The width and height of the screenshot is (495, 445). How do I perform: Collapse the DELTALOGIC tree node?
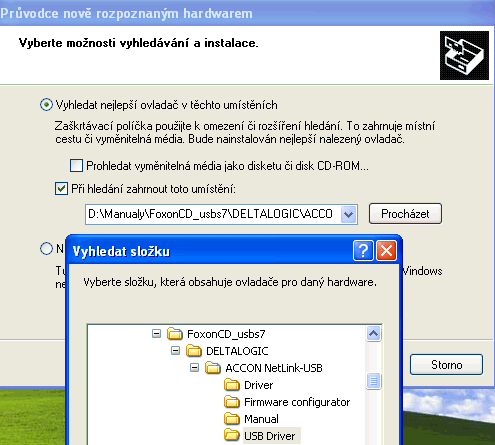175,350
